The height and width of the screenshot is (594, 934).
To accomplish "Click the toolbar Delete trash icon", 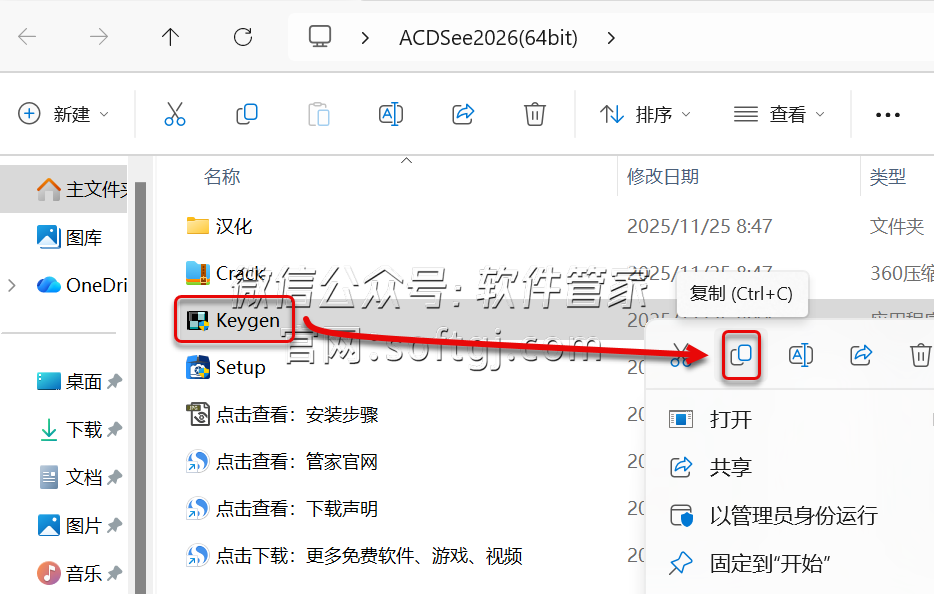I will tap(534, 114).
